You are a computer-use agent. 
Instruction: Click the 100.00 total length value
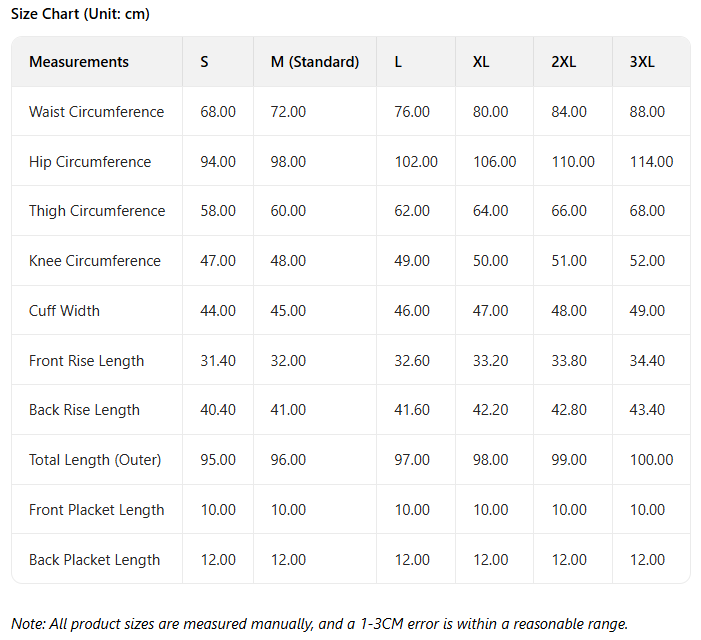point(652,460)
